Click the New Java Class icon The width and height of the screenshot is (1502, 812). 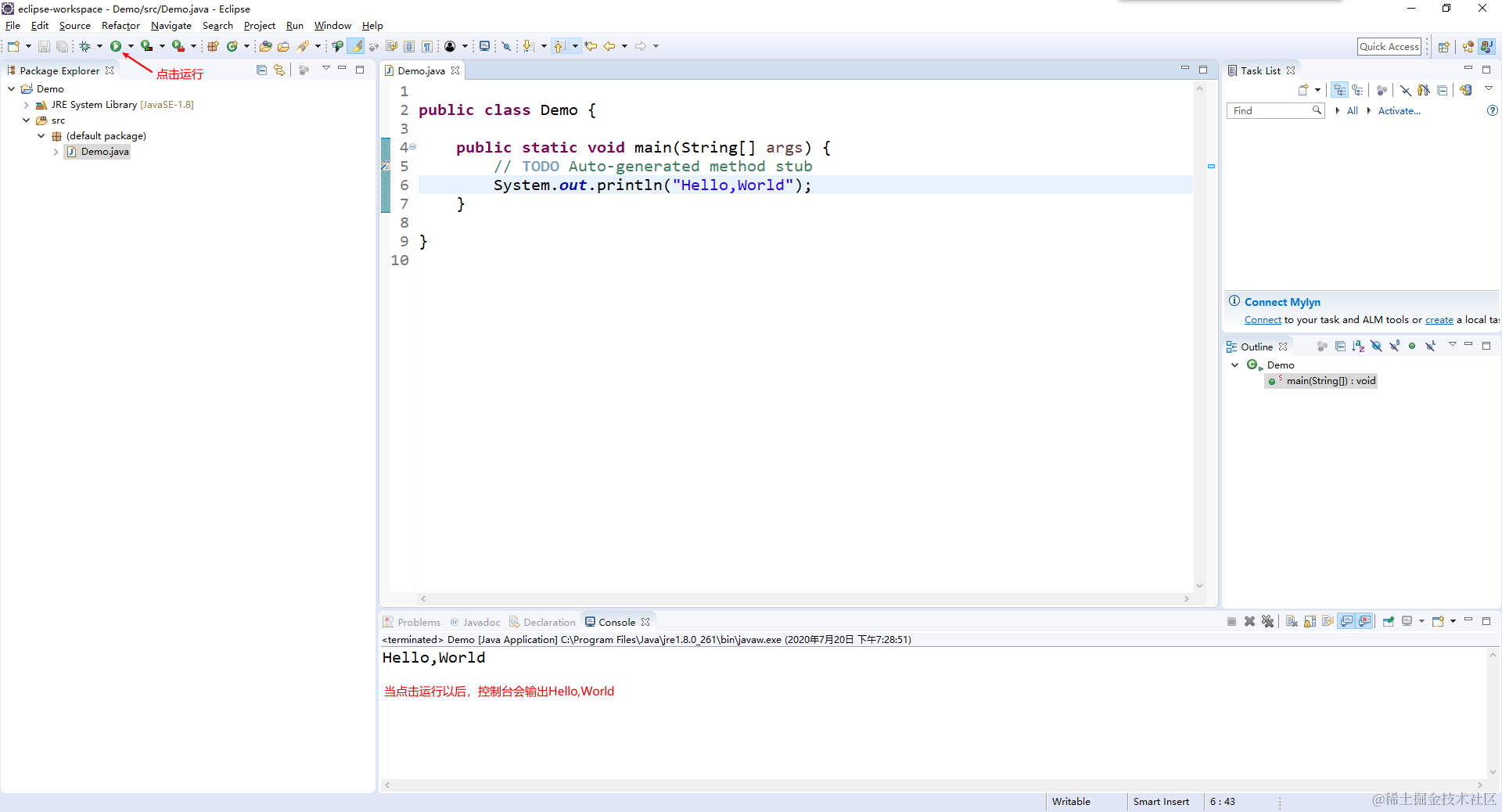(x=232, y=46)
